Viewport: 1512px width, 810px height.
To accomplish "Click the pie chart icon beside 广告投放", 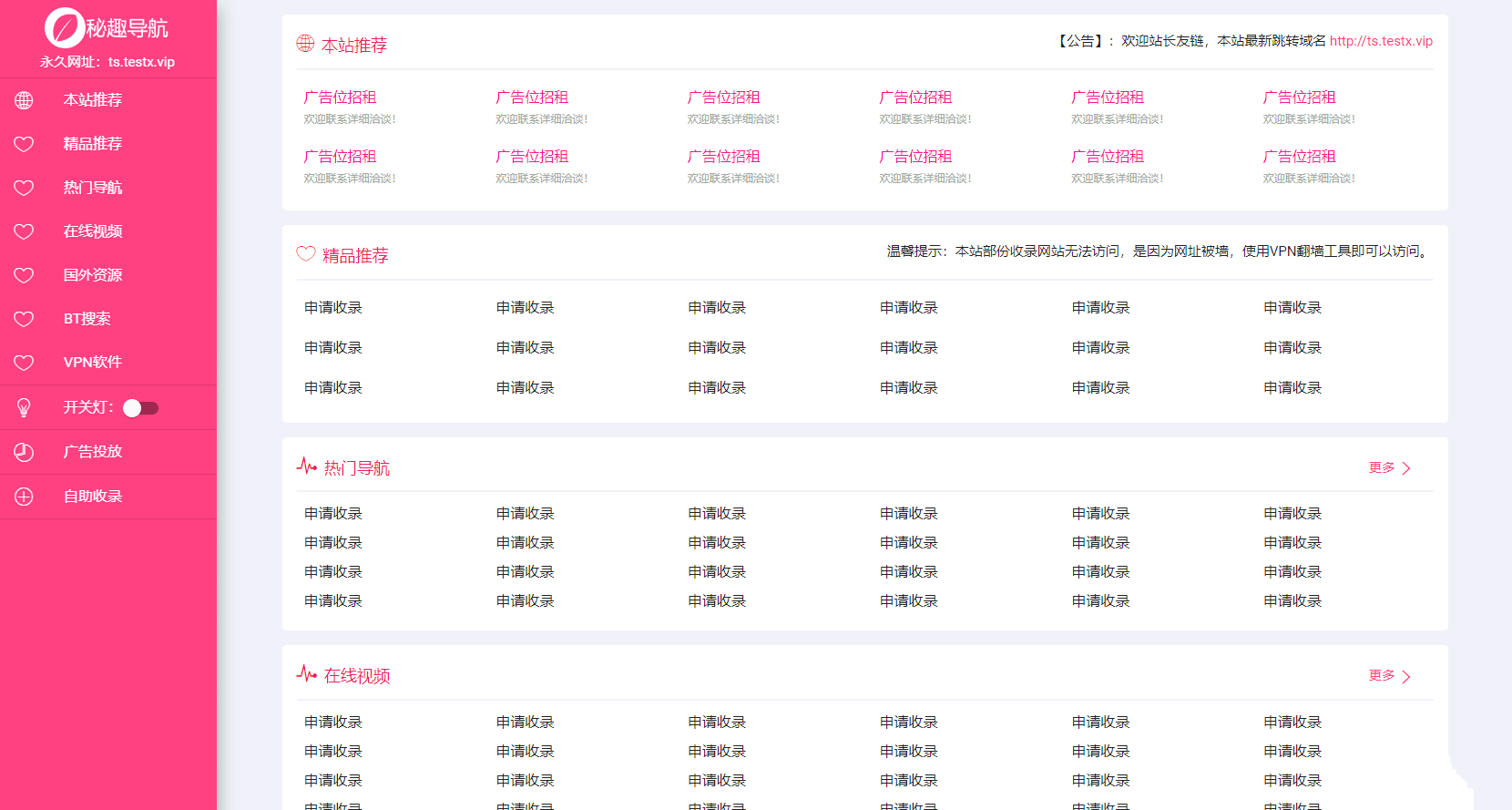I will pos(24,452).
